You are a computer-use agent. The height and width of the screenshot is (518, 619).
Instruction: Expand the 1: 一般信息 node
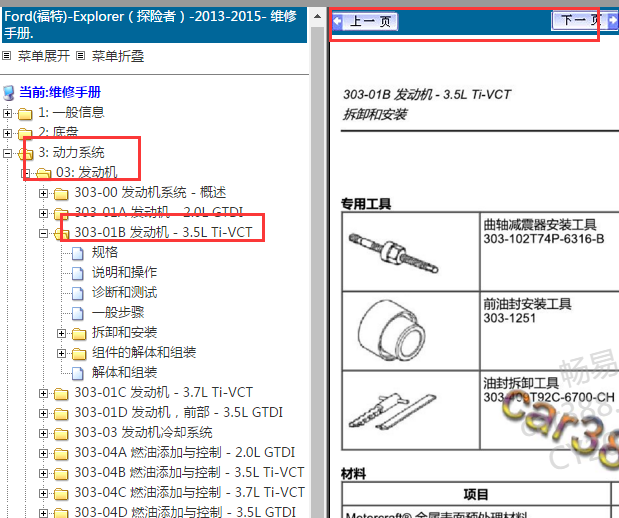pos(7,113)
